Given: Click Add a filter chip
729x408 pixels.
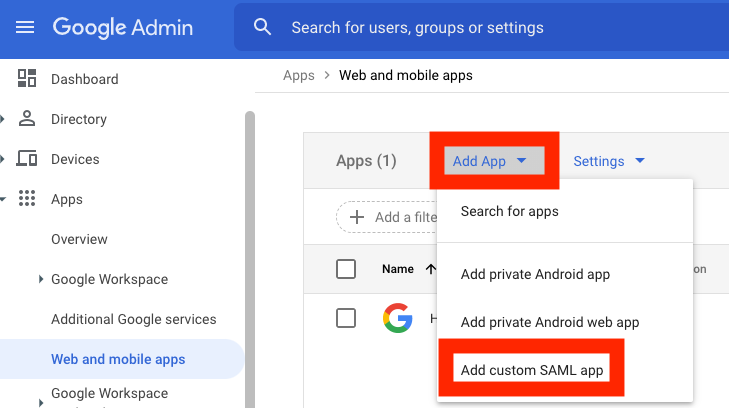Looking at the screenshot, I should point(387,217).
